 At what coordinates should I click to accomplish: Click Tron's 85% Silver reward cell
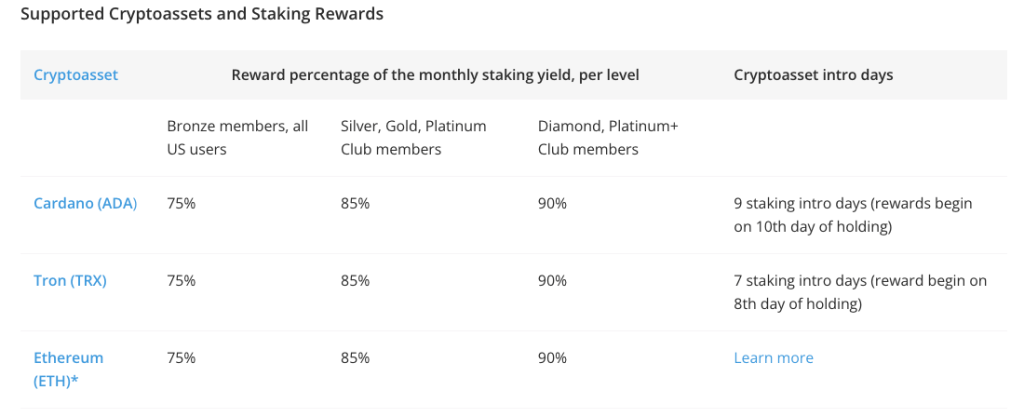click(x=355, y=280)
